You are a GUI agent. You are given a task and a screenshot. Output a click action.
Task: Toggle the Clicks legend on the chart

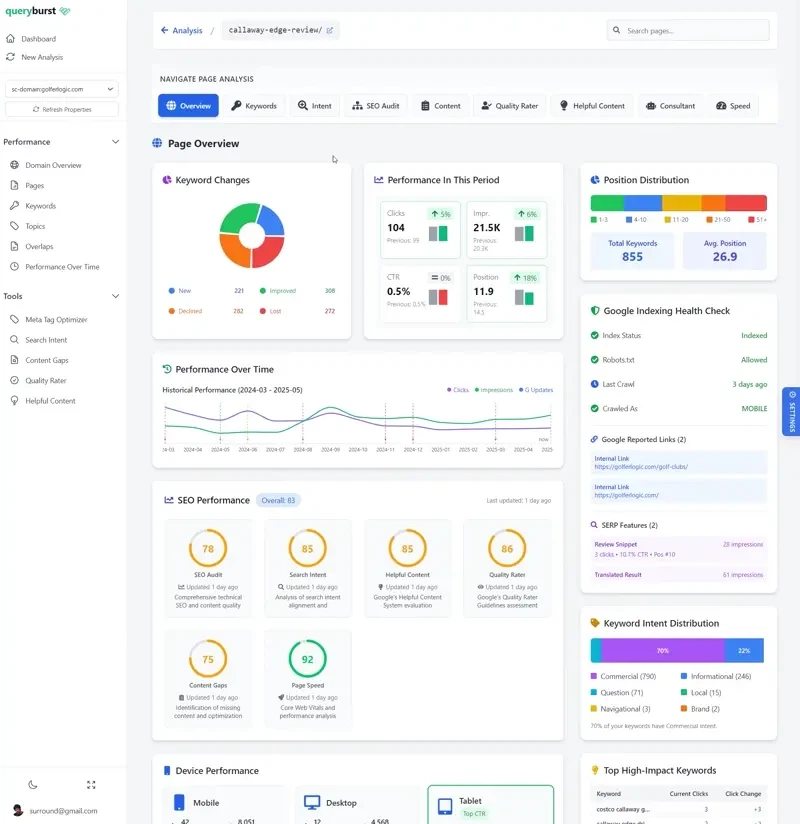(x=458, y=390)
